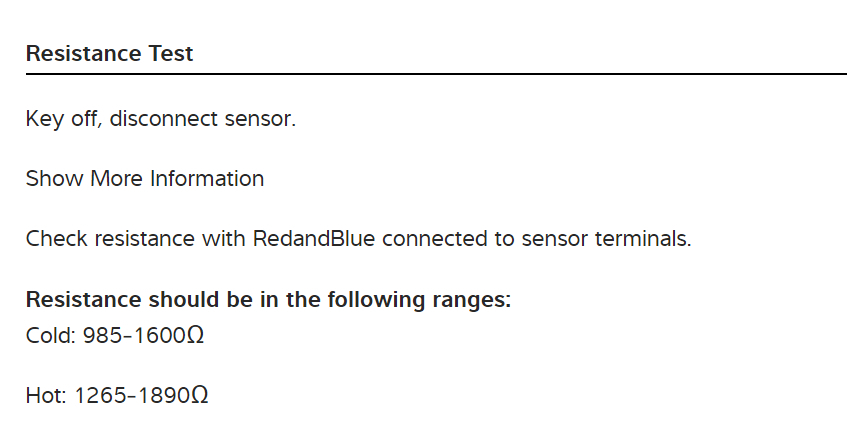
Task: Click the divider line below Resistance Test
Action: [x=436, y=74]
